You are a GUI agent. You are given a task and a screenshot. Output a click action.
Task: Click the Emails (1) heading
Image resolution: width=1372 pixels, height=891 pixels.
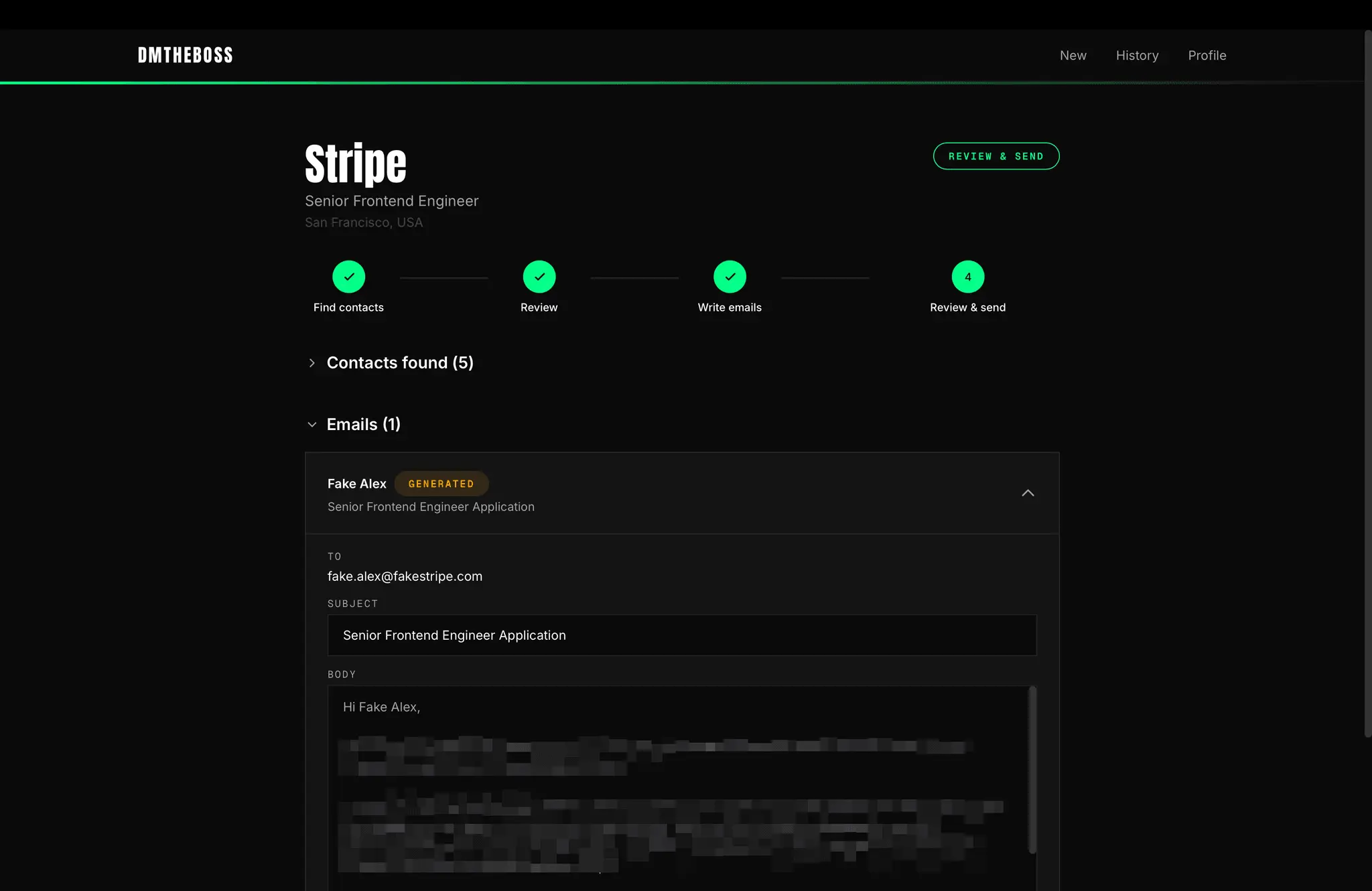click(363, 424)
